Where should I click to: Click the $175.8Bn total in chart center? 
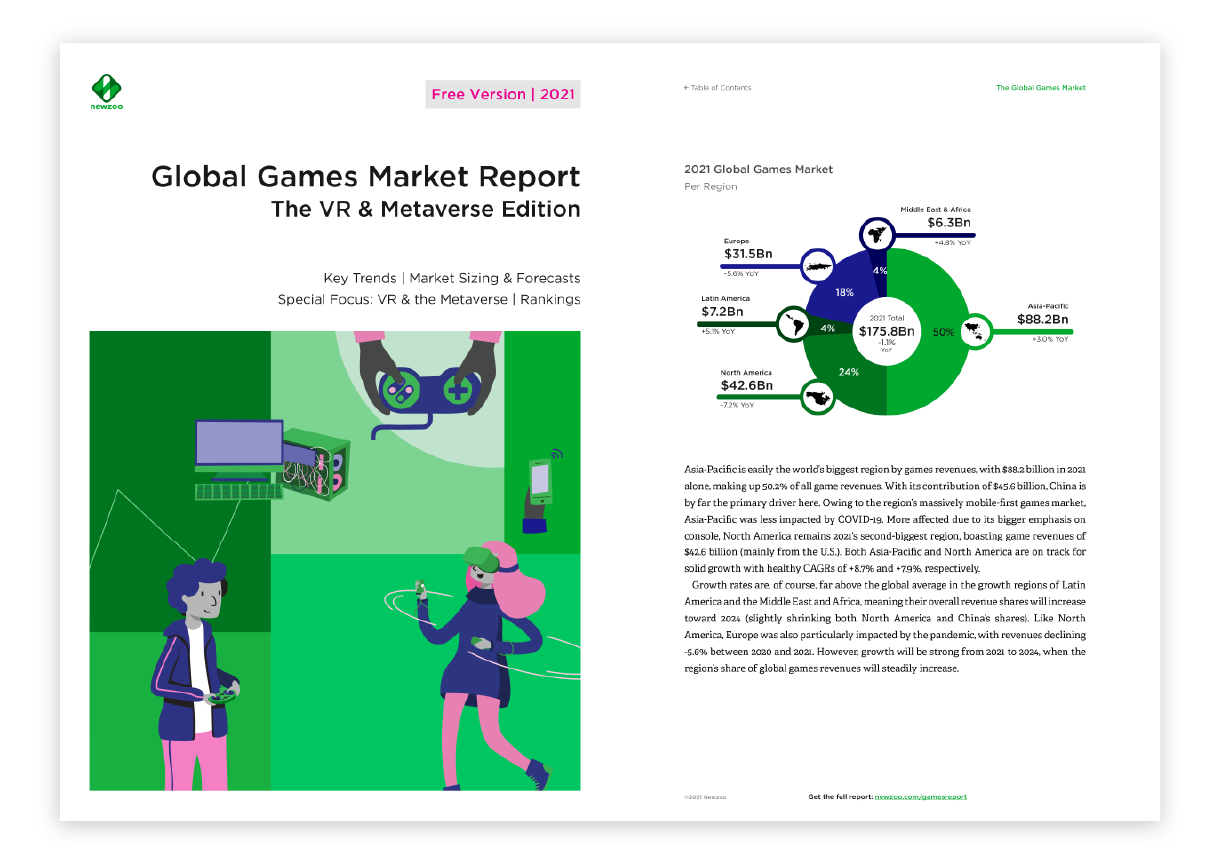(x=885, y=331)
